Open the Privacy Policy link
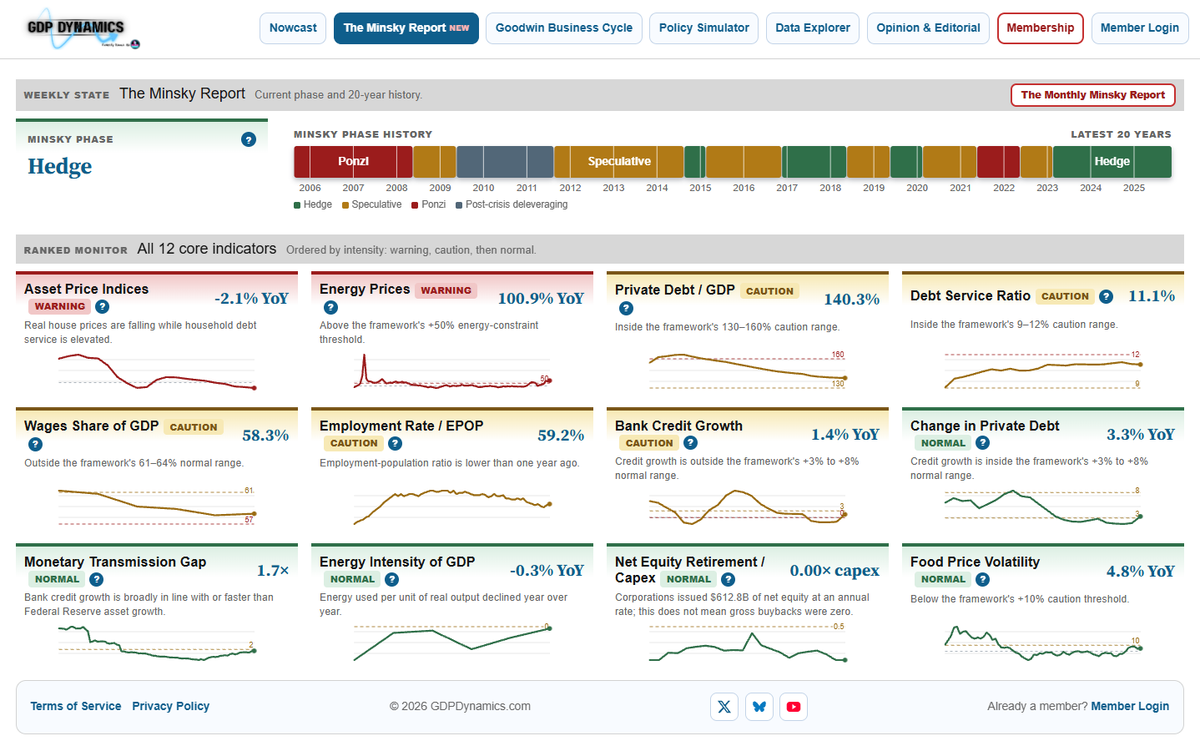The height and width of the screenshot is (746, 1200). [171, 706]
